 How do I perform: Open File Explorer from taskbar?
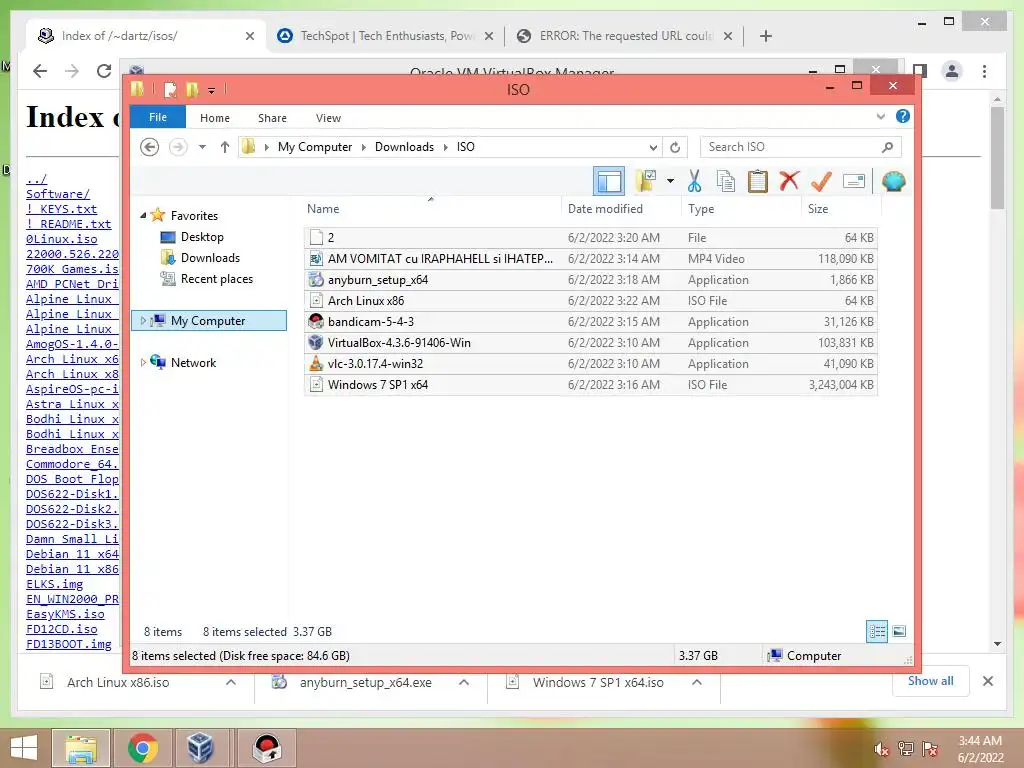click(x=81, y=748)
